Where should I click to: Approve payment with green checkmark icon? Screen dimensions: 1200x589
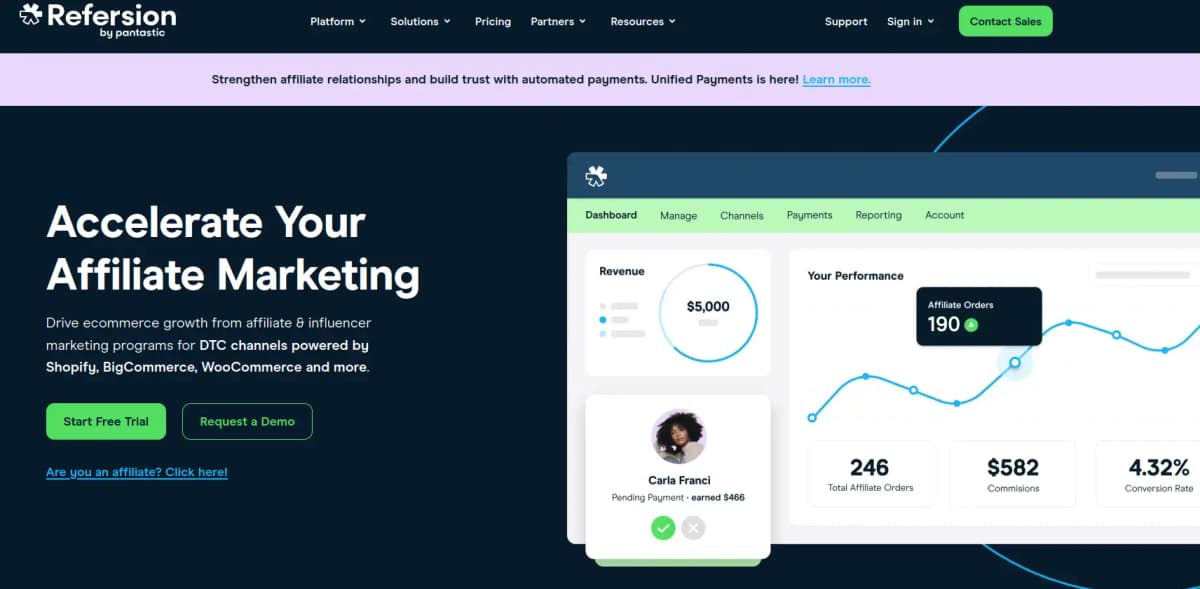pyautogui.click(x=663, y=528)
